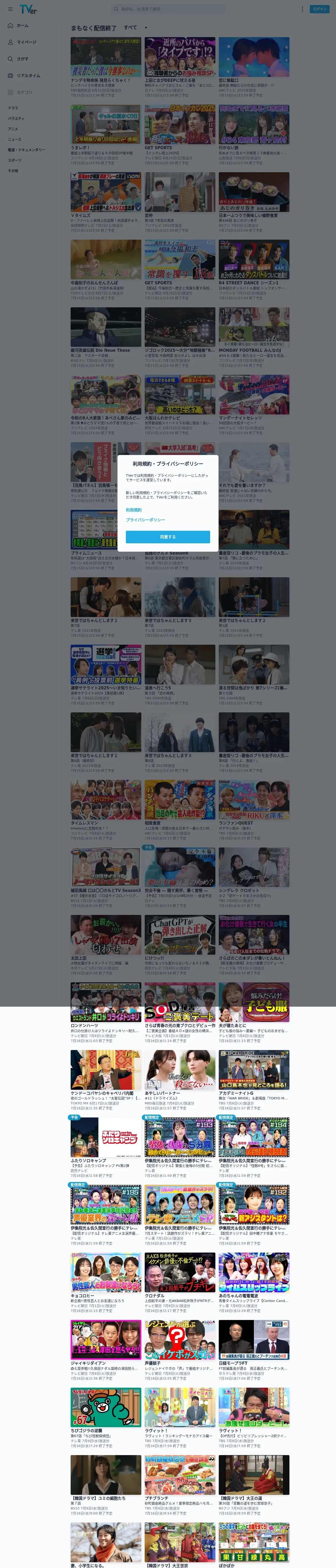The width and height of the screenshot is (336, 1568).
Task: Open the 伊集院光 #193 episode thumbnail
Action: click(180, 1137)
